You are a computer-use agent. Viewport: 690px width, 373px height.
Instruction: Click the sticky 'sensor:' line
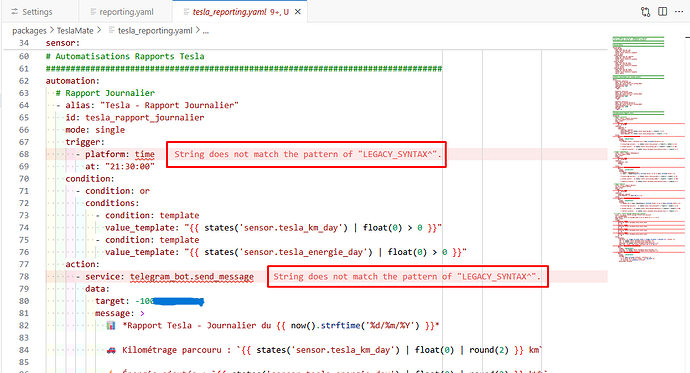point(63,43)
